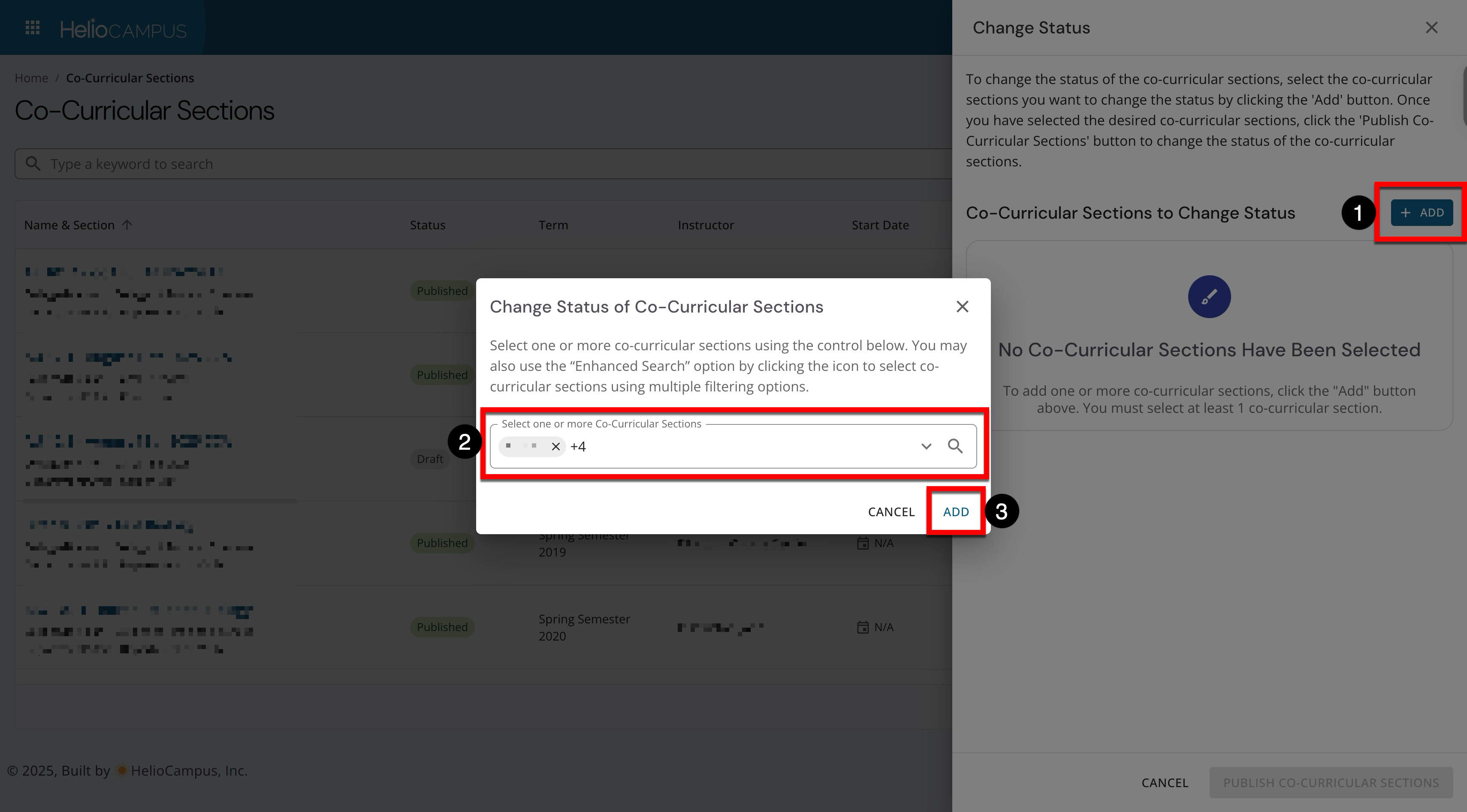The width and height of the screenshot is (1467, 812).
Task: Close the Change Status side panel
Action: coord(1431,28)
